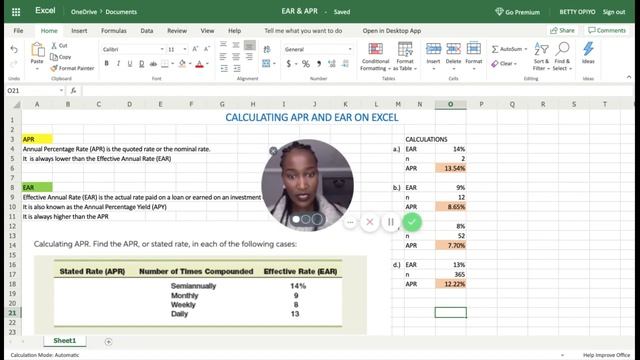Viewport: 640px width, 360px height.
Task: Click the Undo arrow icon
Action: (x=14, y=49)
